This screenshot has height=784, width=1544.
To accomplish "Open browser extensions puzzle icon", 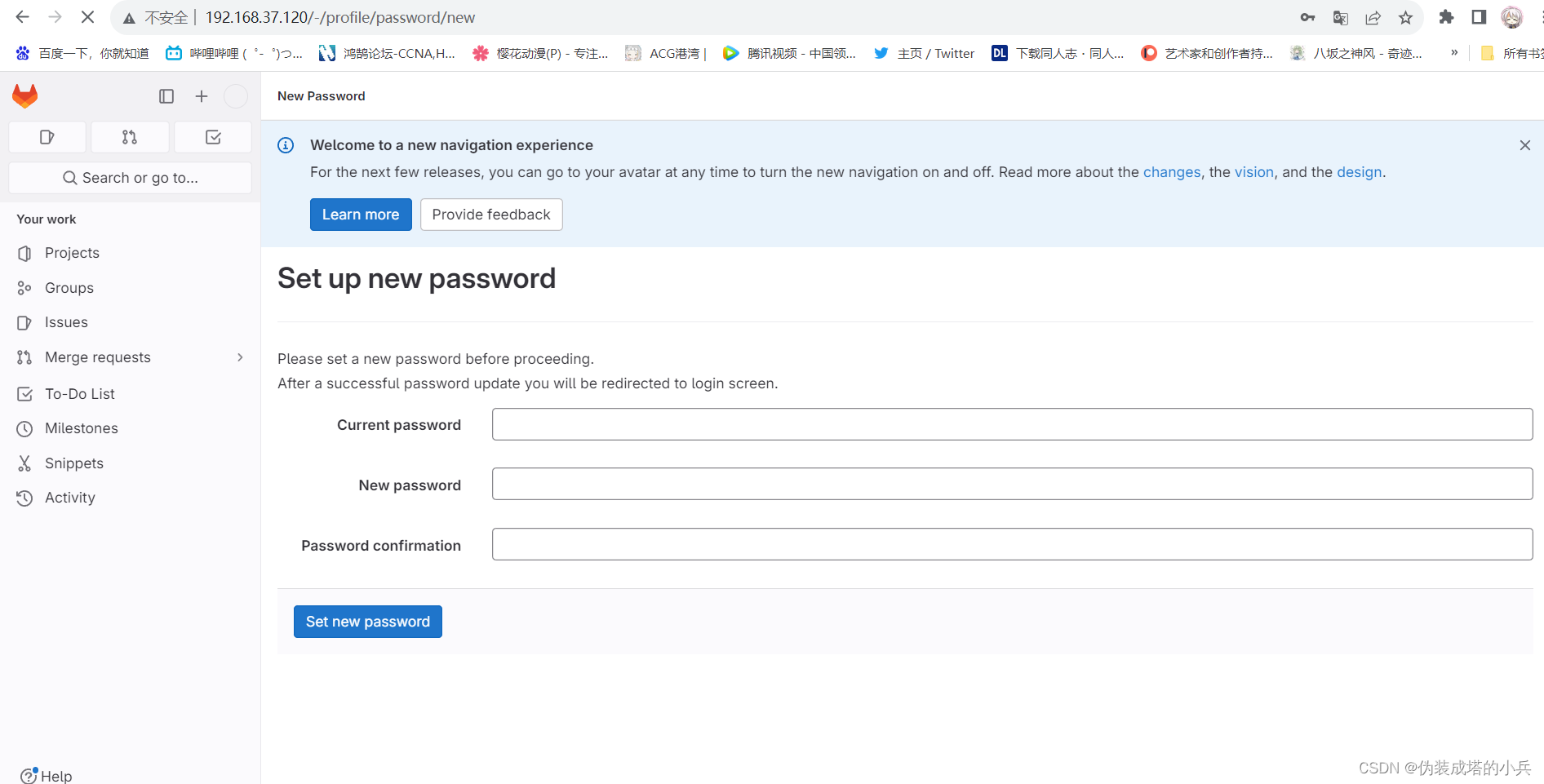I will coord(1446,17).
